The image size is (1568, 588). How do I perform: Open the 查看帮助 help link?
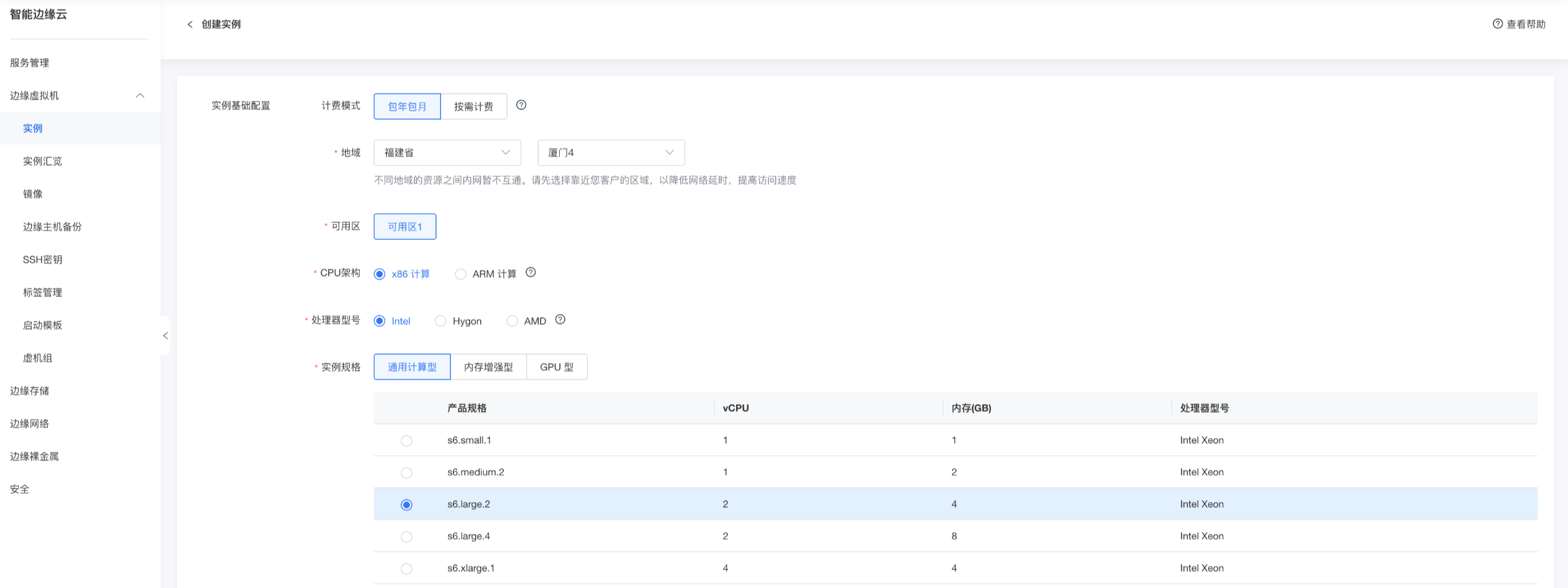(1519, 24)
